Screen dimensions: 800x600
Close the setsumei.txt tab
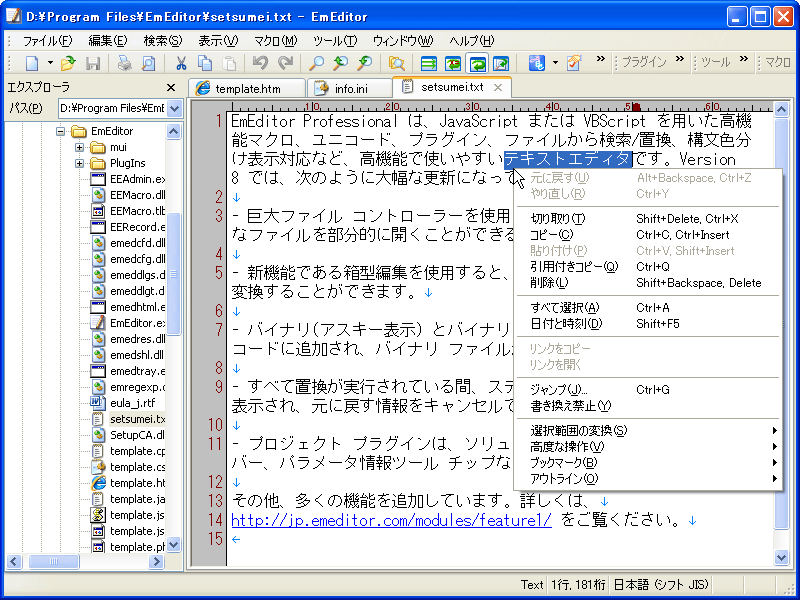coord(498,88)
